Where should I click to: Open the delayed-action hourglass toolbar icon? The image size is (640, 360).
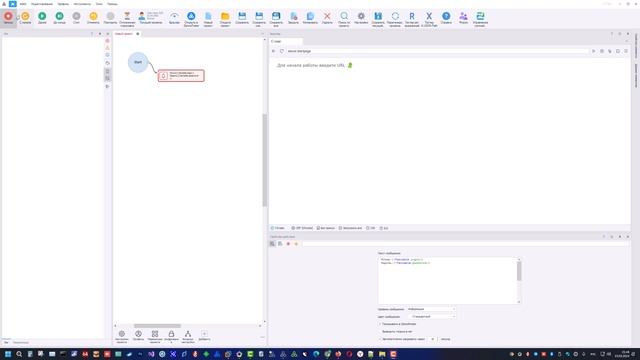(127, 18)
